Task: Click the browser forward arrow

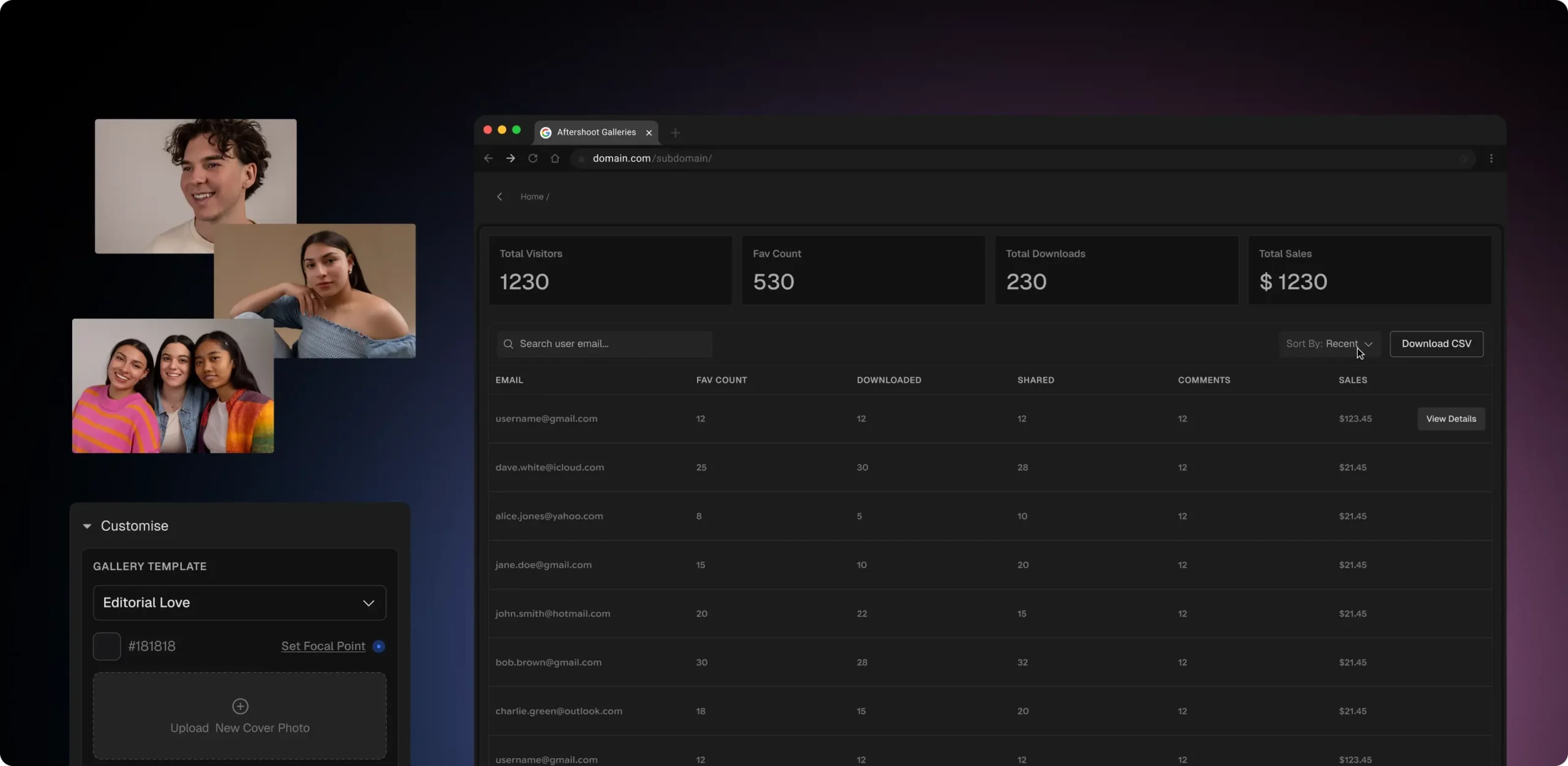Action: 510,158
